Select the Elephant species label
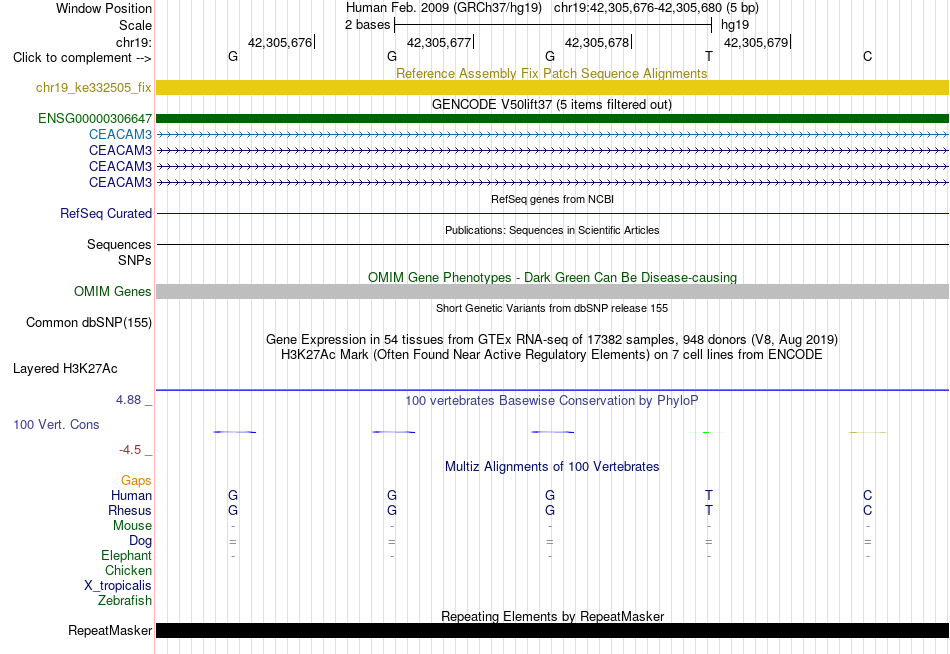 126,555
